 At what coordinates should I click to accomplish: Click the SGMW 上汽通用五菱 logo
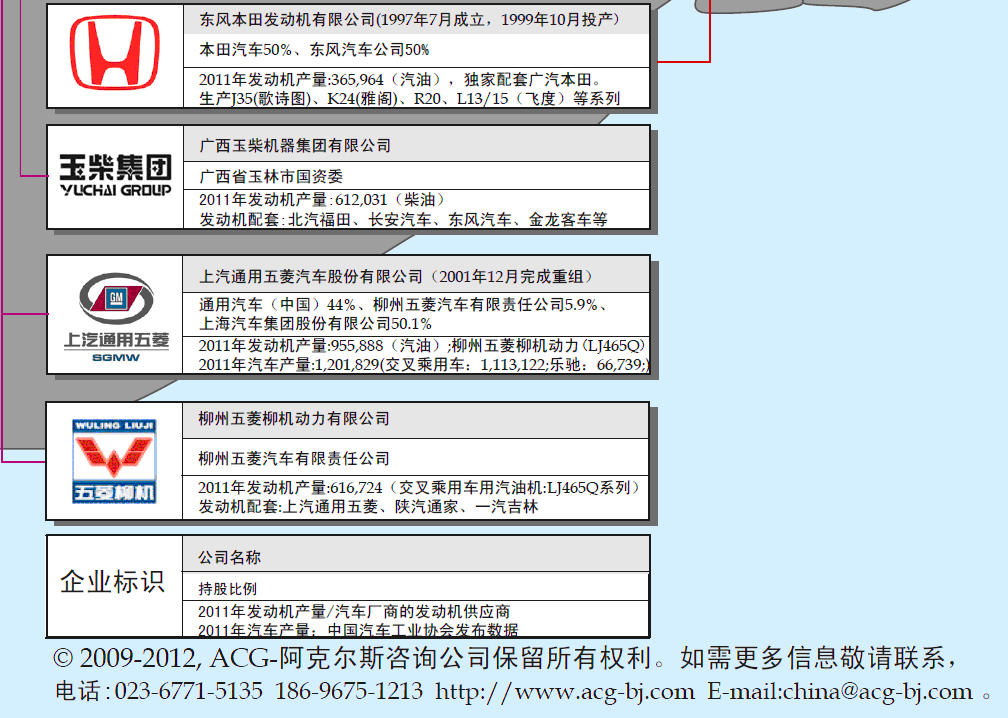(116, 318)
